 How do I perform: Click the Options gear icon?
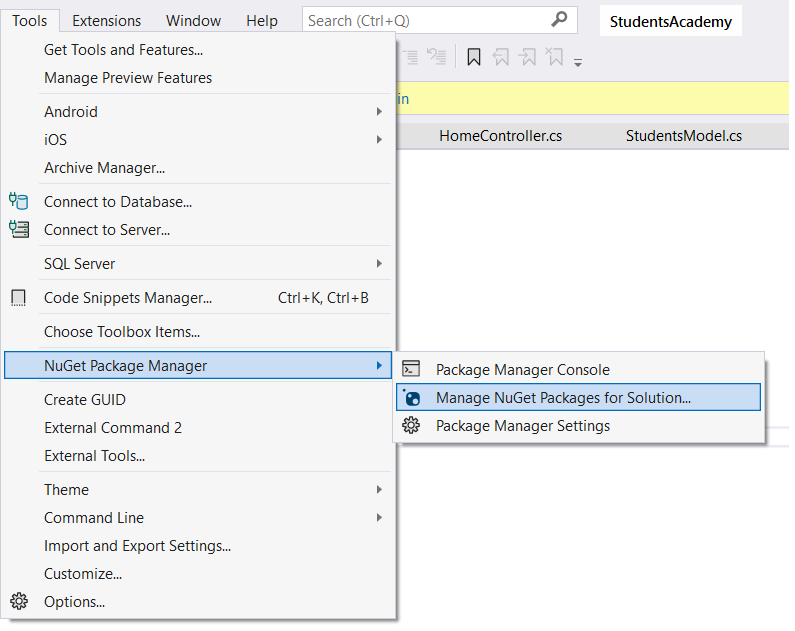[x=19, y=602]
